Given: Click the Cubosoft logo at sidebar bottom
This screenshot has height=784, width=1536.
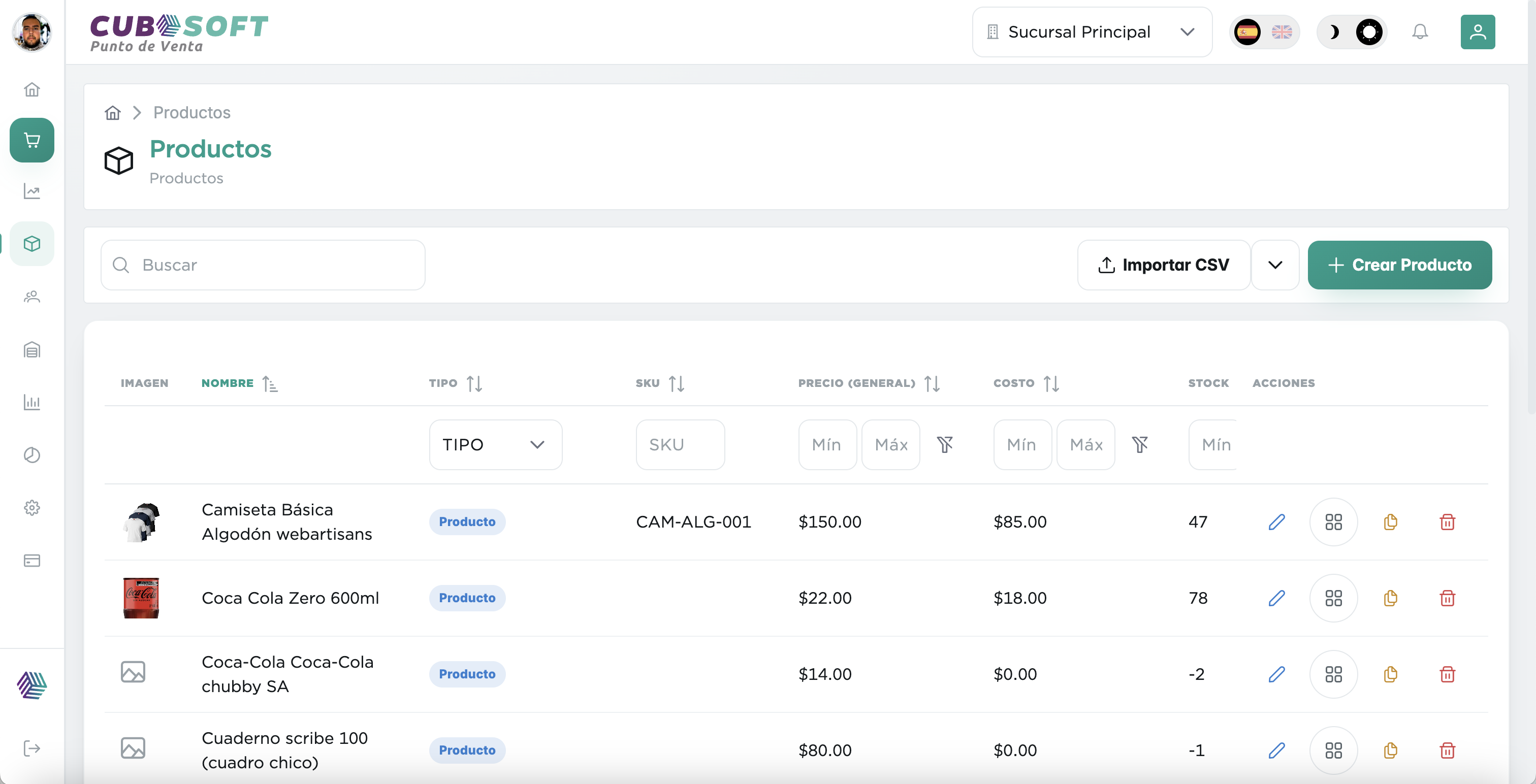Looking at the screenshot, I should click(x=31, y=685).
